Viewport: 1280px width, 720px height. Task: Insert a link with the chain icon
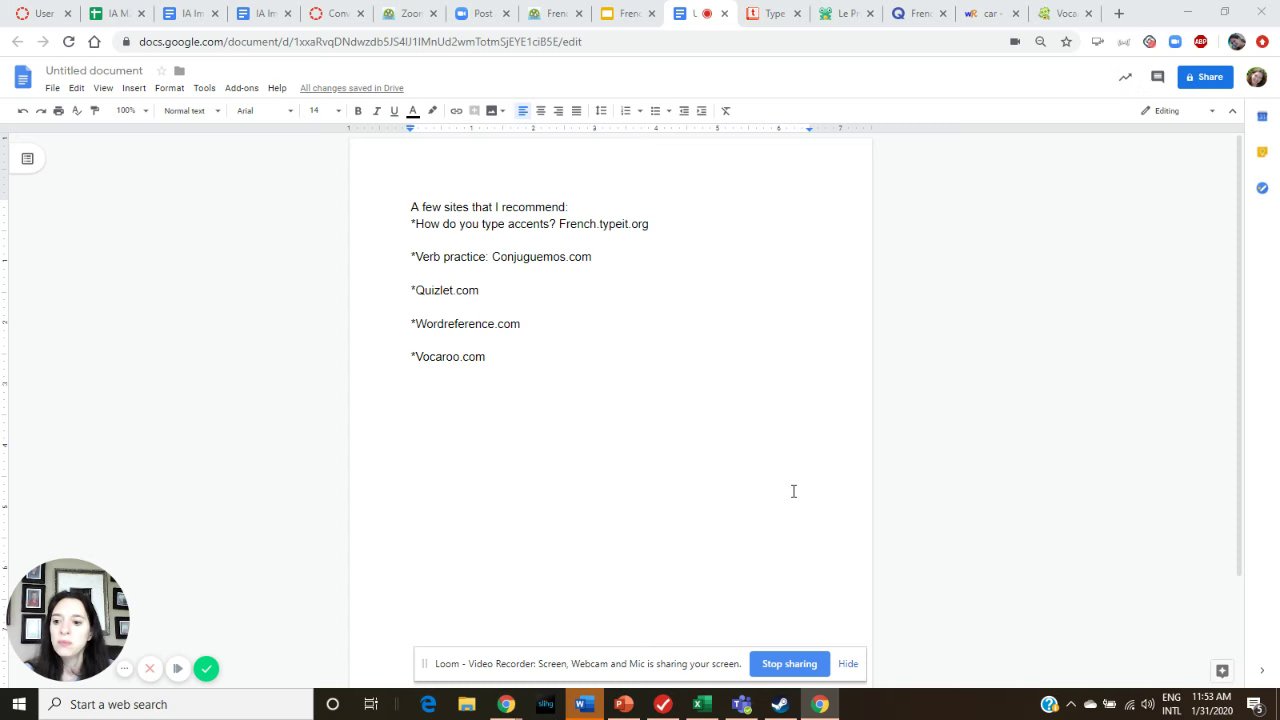[456, 111]
